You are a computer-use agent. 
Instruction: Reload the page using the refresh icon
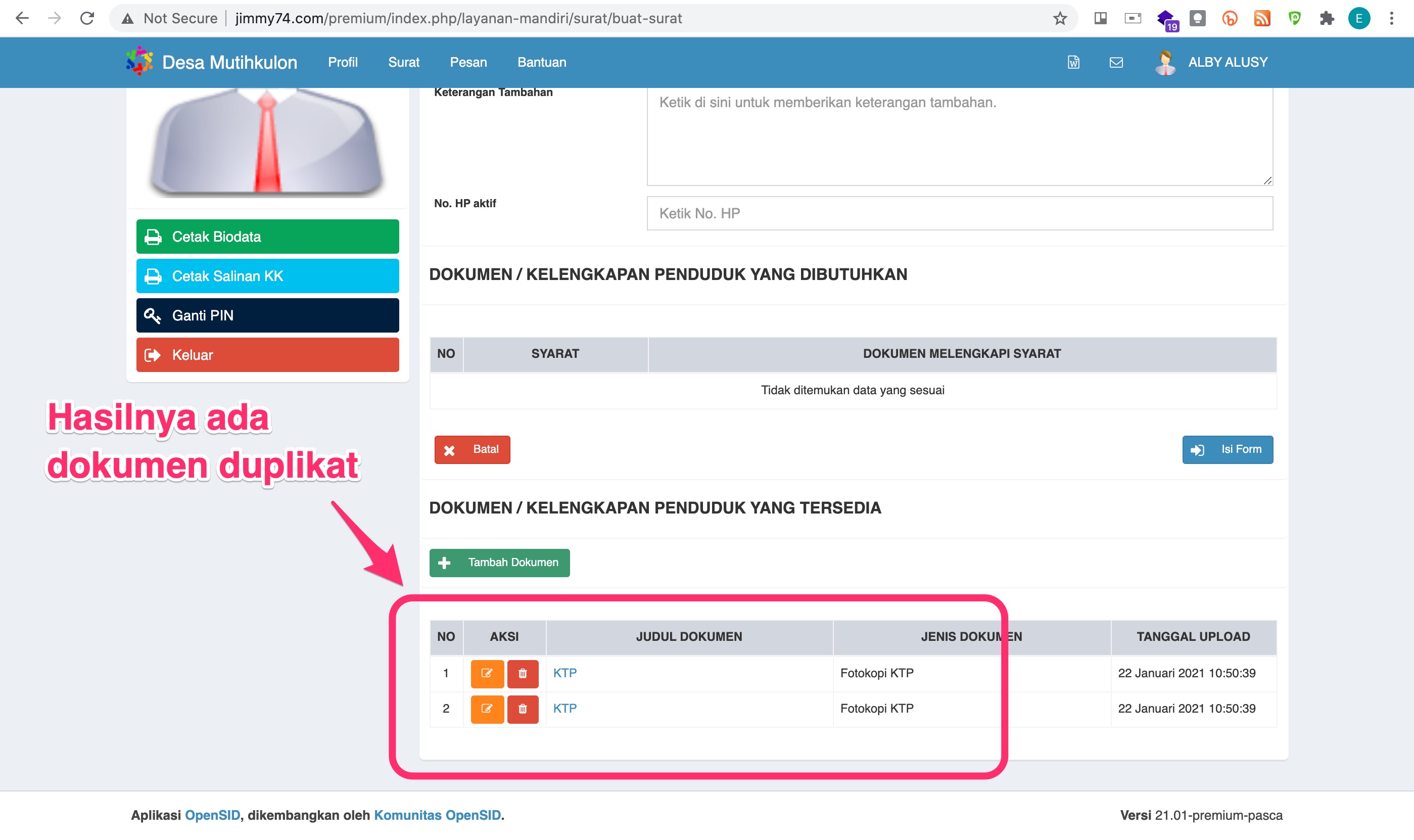click(87, 18)
